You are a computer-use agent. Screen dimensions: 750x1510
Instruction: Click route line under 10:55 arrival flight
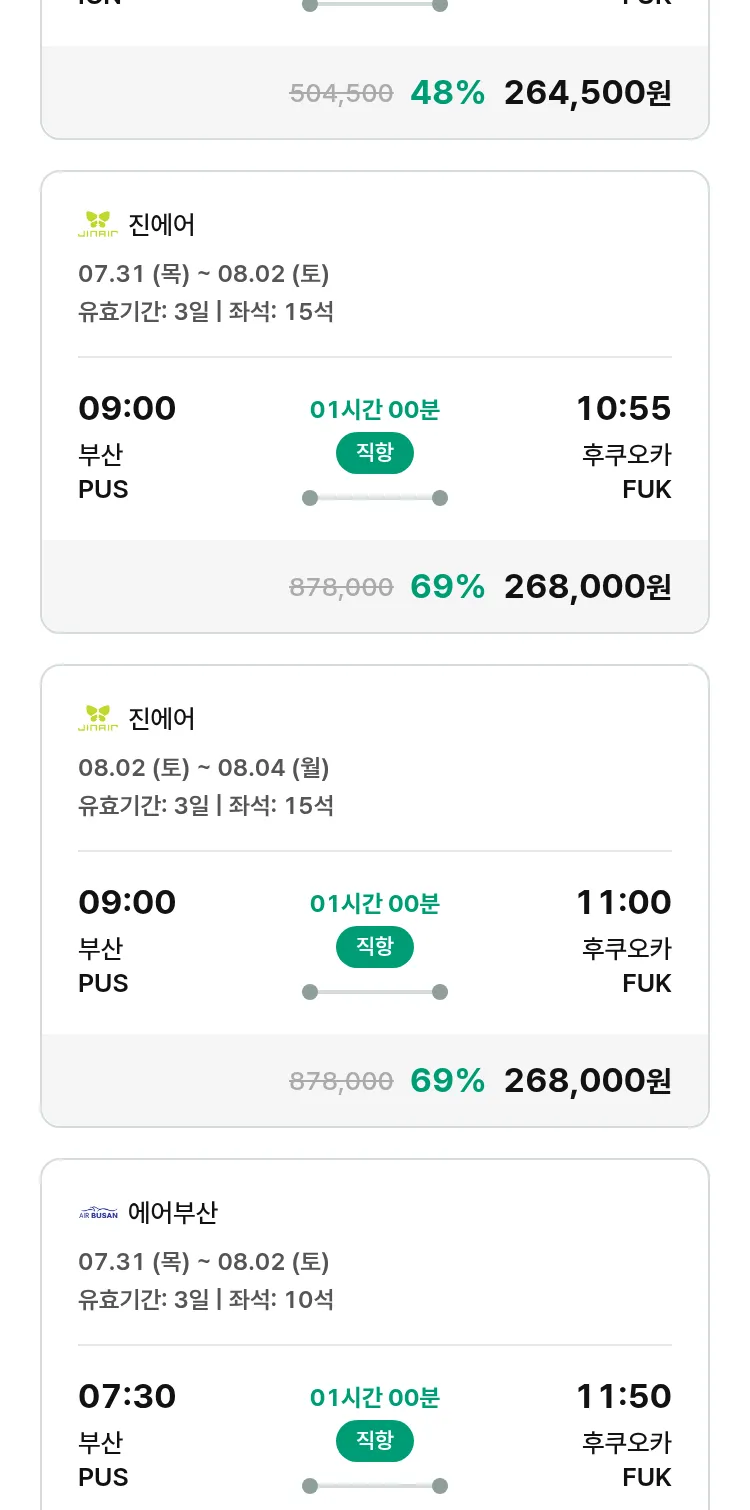click(x=374, y=498)
